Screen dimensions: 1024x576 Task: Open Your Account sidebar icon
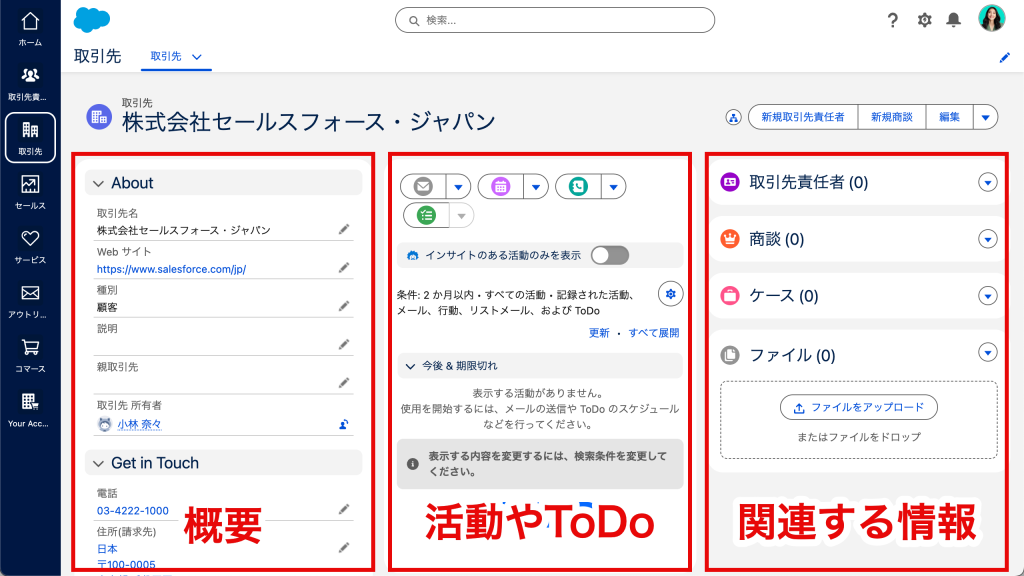click(30, 410)
